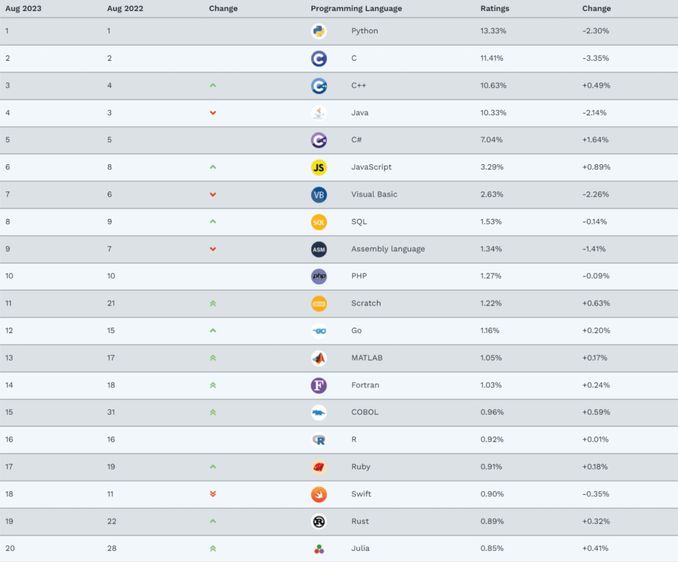Viewport: 678px width, 562px height.
Task: Click the Programming Language column header
Action: [x=356, y=9]
